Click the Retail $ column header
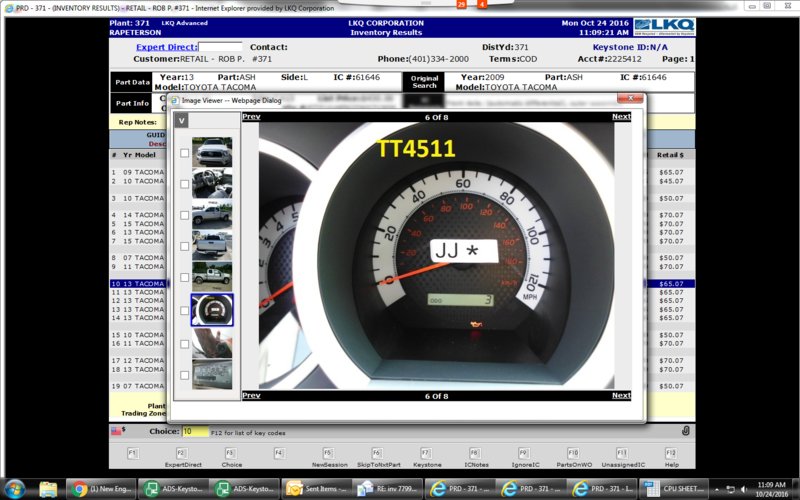The width and height of the screenshot is (800, 500). pyautogui.click(x=670, y=155)
